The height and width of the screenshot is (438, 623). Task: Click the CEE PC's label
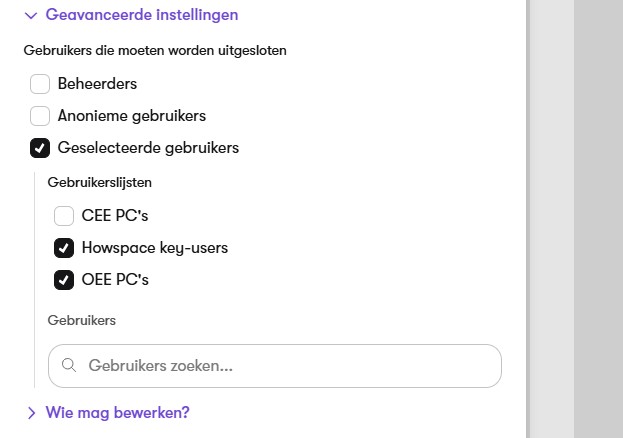[115, 216]
